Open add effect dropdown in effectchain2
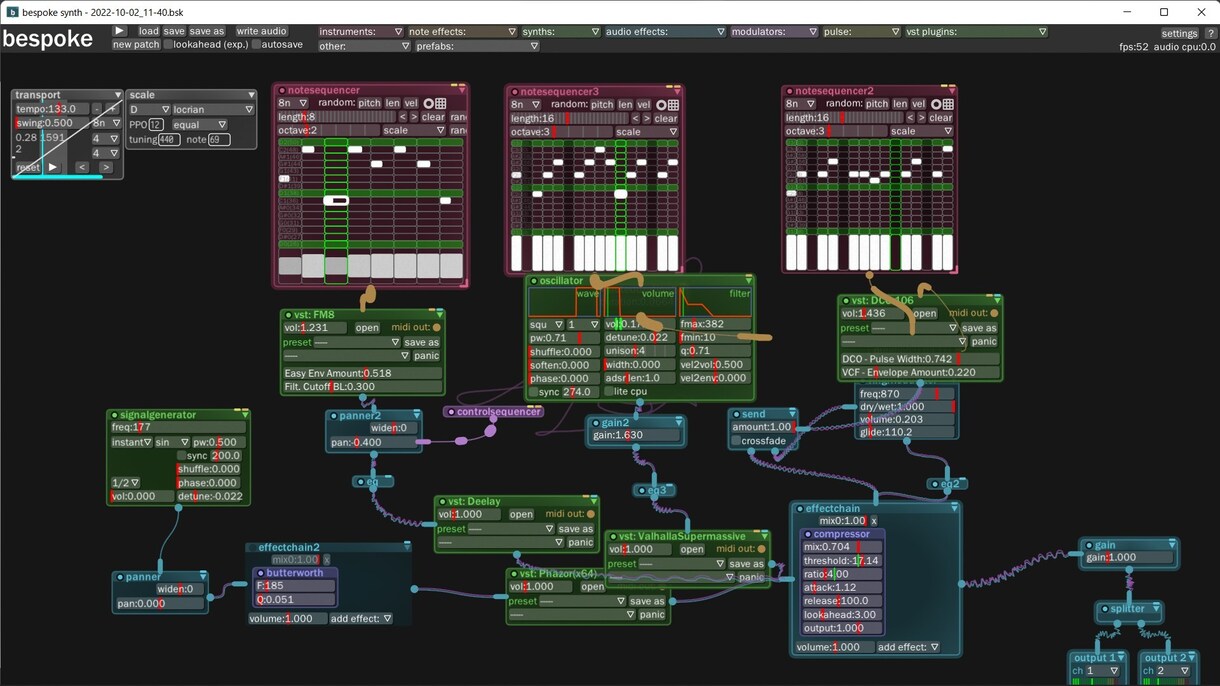 coord(362,619)
